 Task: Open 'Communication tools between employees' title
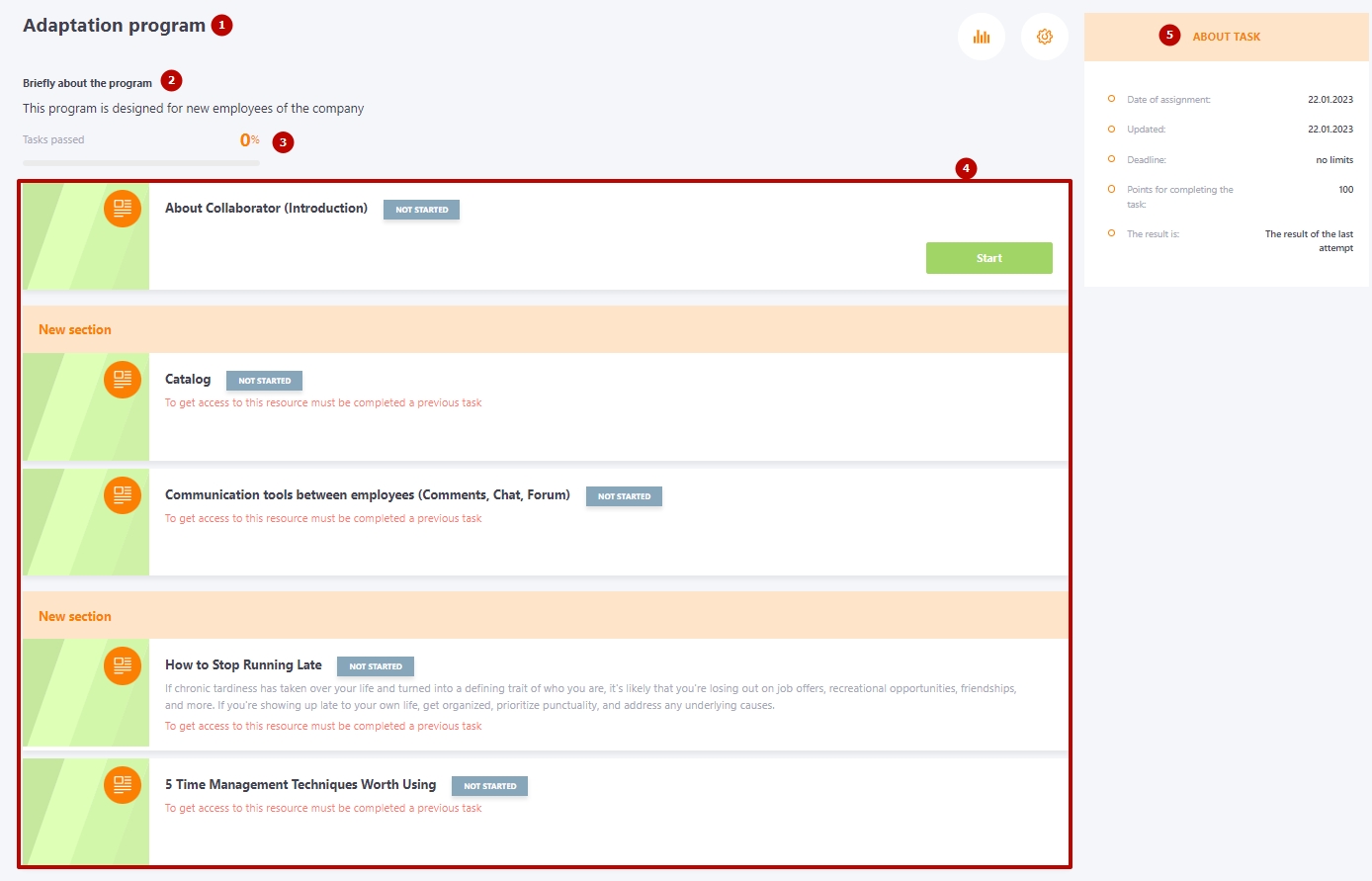[368, 495]
